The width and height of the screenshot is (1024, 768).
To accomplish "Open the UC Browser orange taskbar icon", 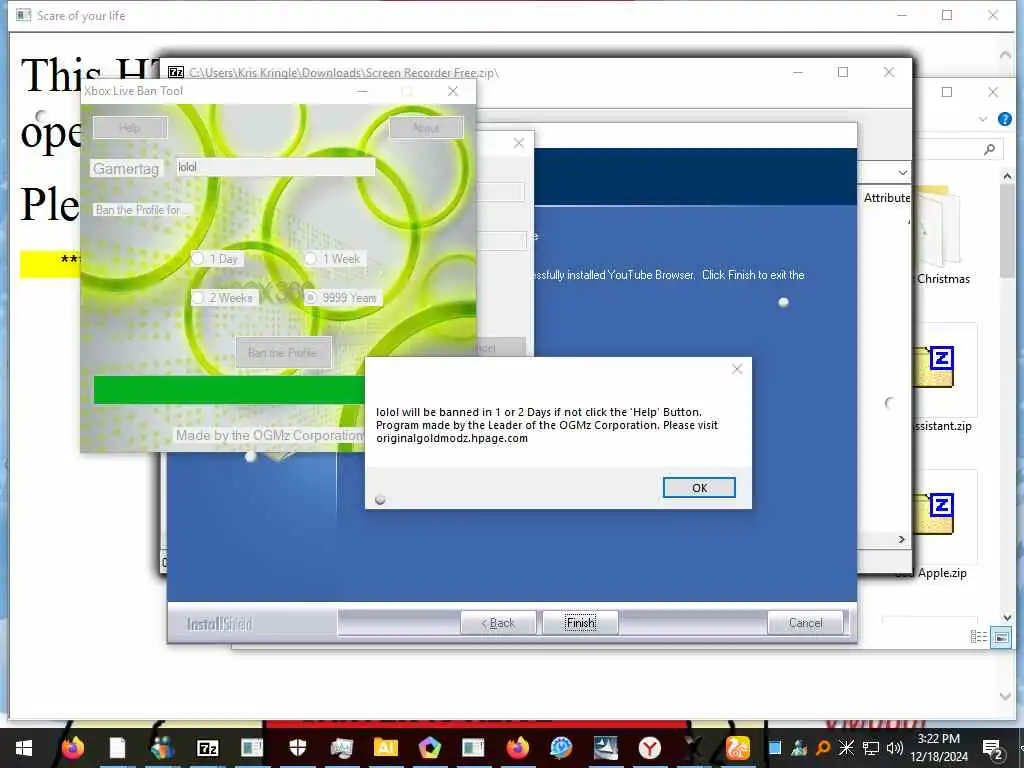I will coord(737,748).
